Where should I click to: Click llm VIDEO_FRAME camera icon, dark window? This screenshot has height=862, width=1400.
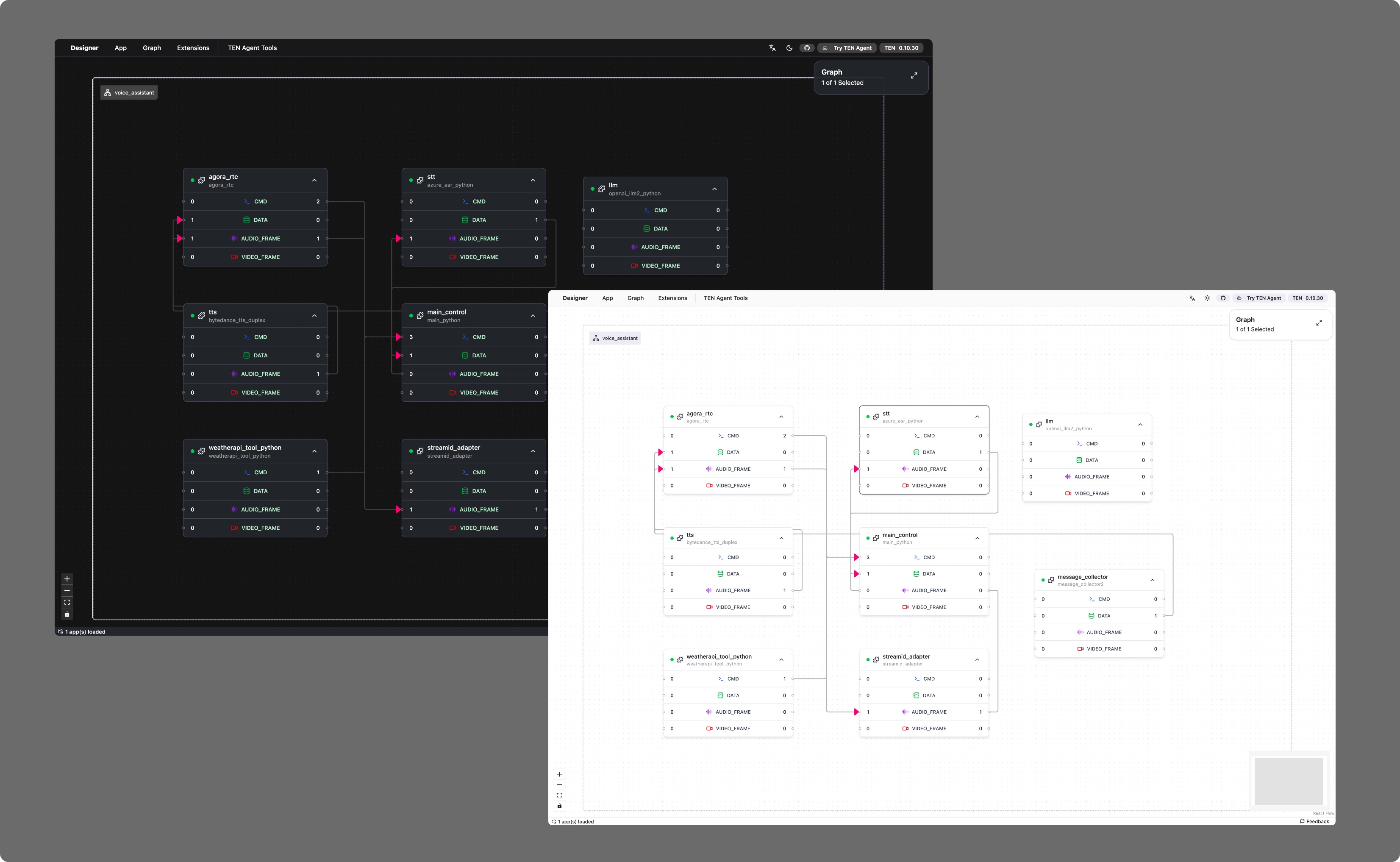click(x=634, y=266)
